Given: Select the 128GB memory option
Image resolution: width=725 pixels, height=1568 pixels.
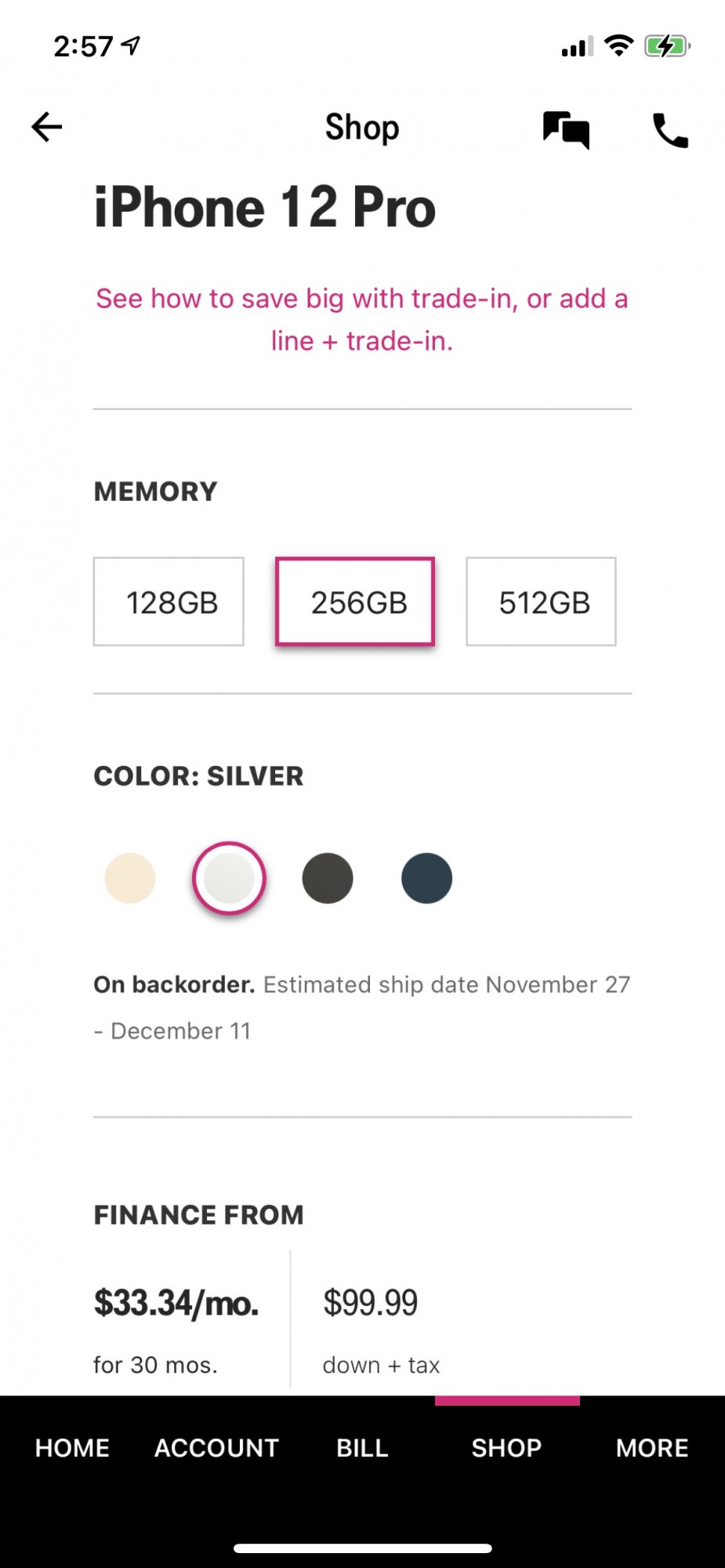Looking at the screenshot, I should coord(169,601).
